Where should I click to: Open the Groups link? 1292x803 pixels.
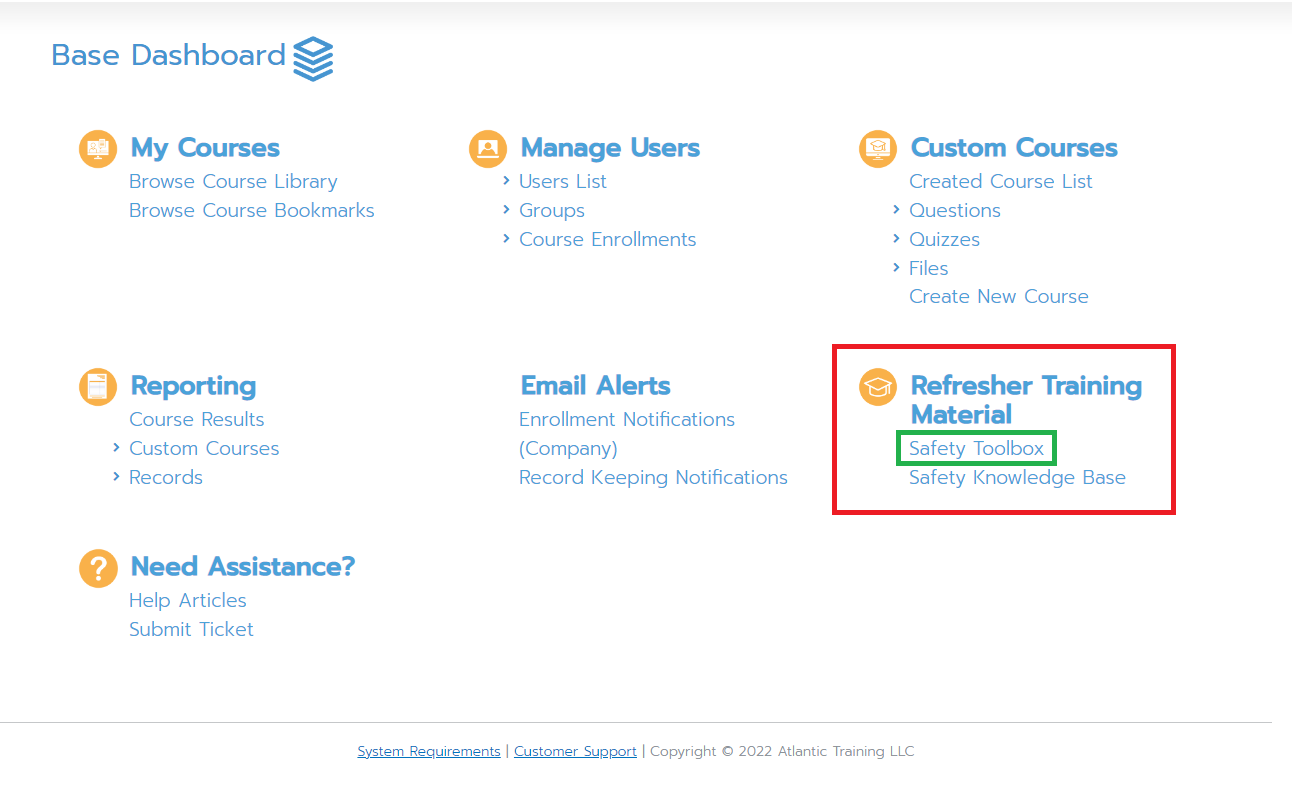point(552,210)
